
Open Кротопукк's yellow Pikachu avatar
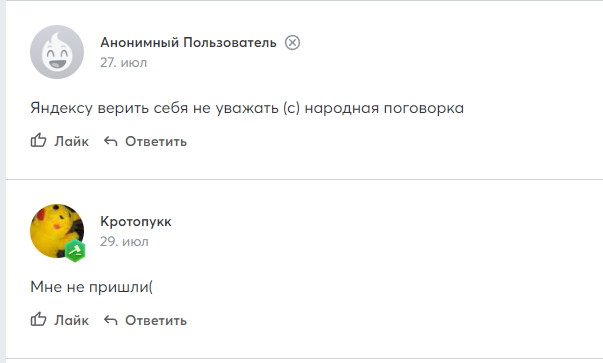[57, 231]
